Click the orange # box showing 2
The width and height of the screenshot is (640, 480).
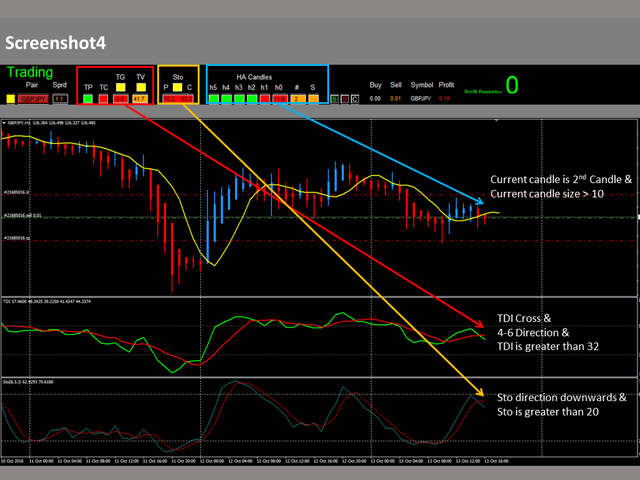(x=298, y=99)
